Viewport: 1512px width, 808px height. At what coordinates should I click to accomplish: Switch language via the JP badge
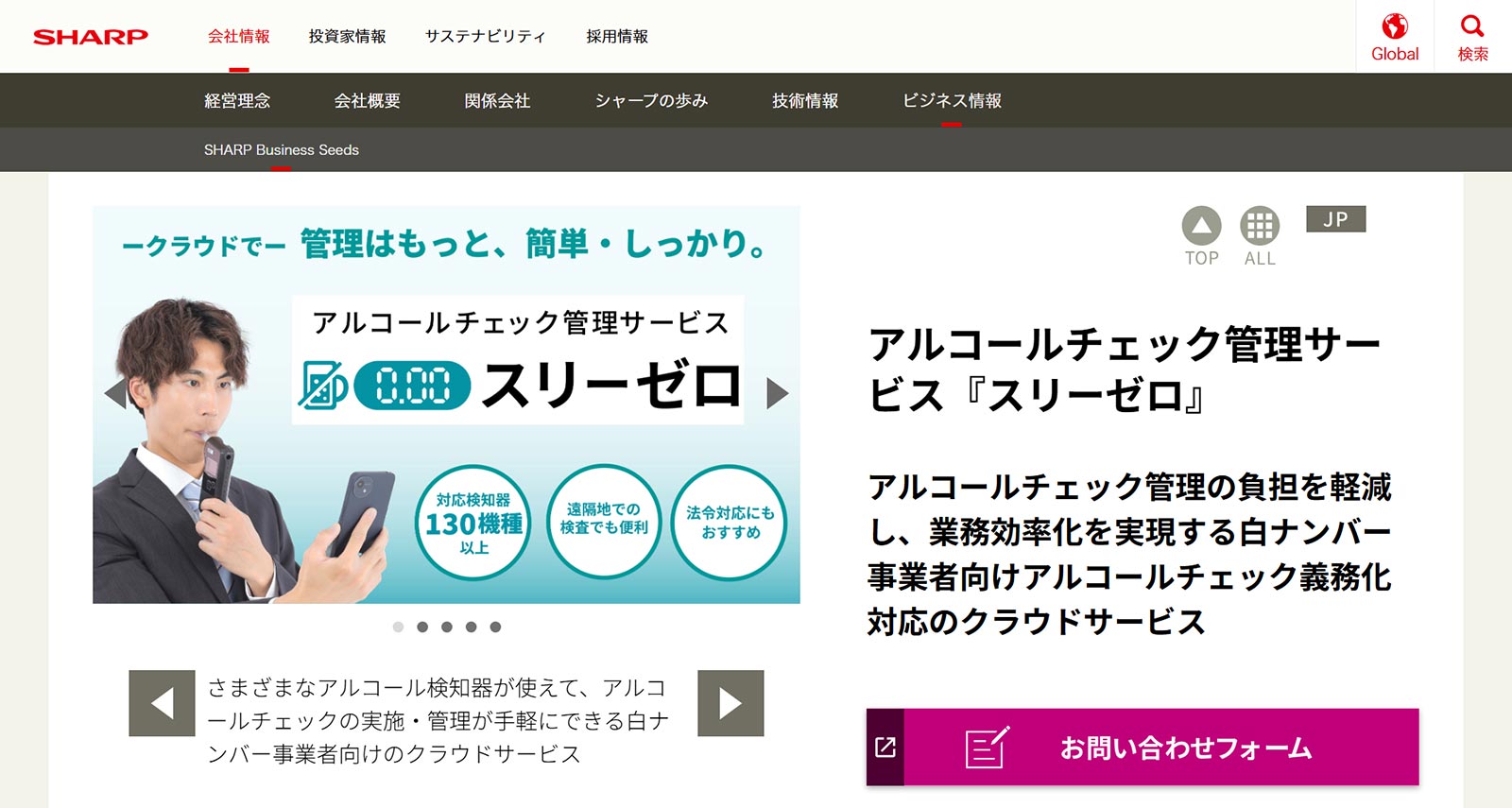click(1335, 219)
